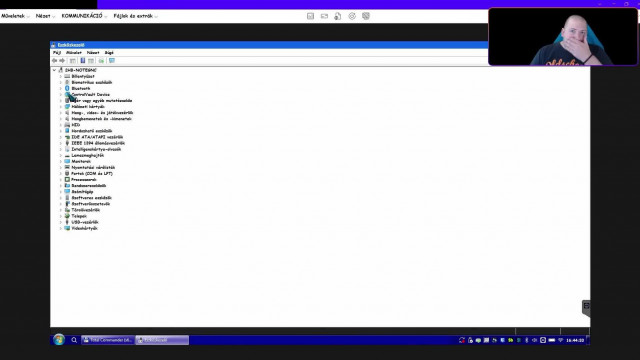The image size is (640, 360).
Task: Expand the Szoftveres eszközök node
Action: [x=61, y=198]
